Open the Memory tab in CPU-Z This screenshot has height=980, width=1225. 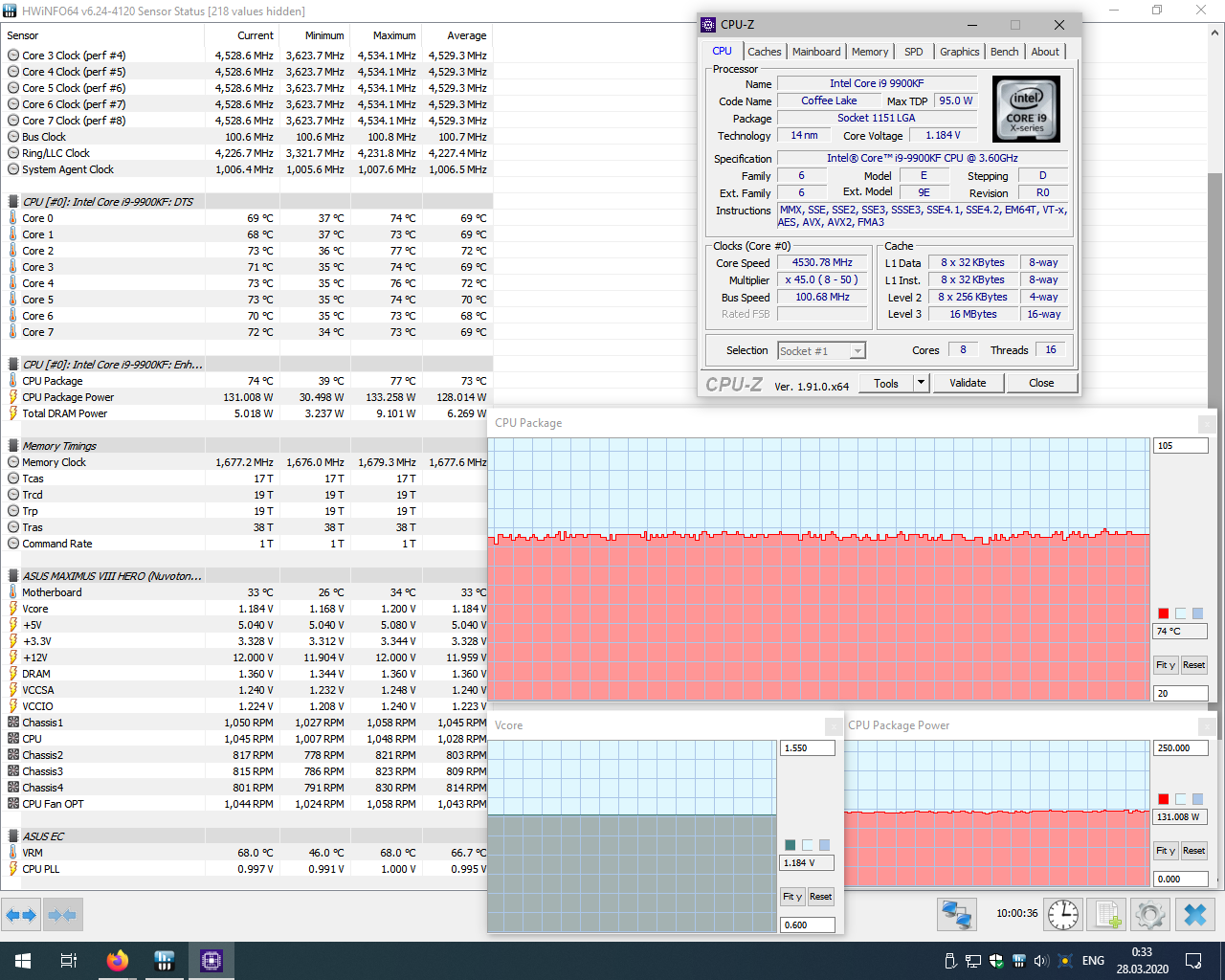(870, 52)
